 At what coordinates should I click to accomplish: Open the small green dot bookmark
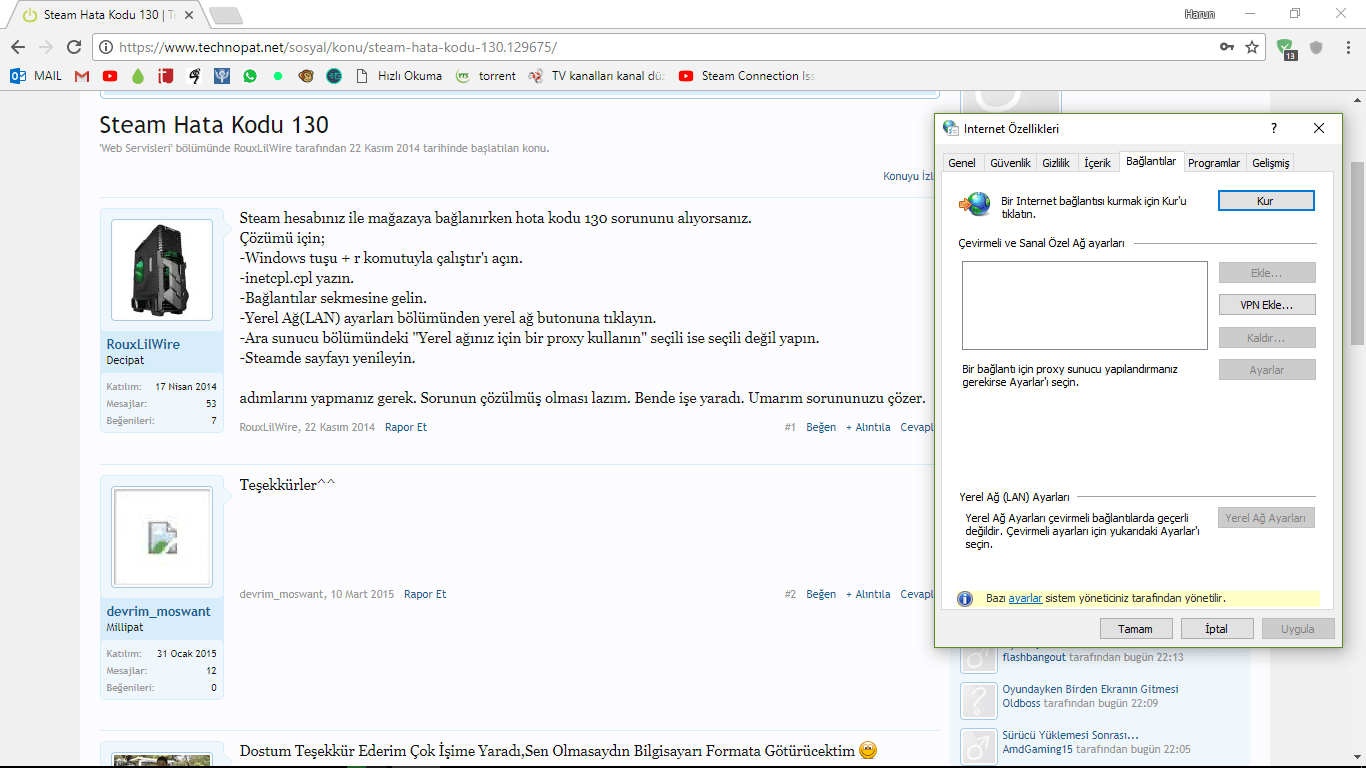pyautogui.click(x=277, y=76)
